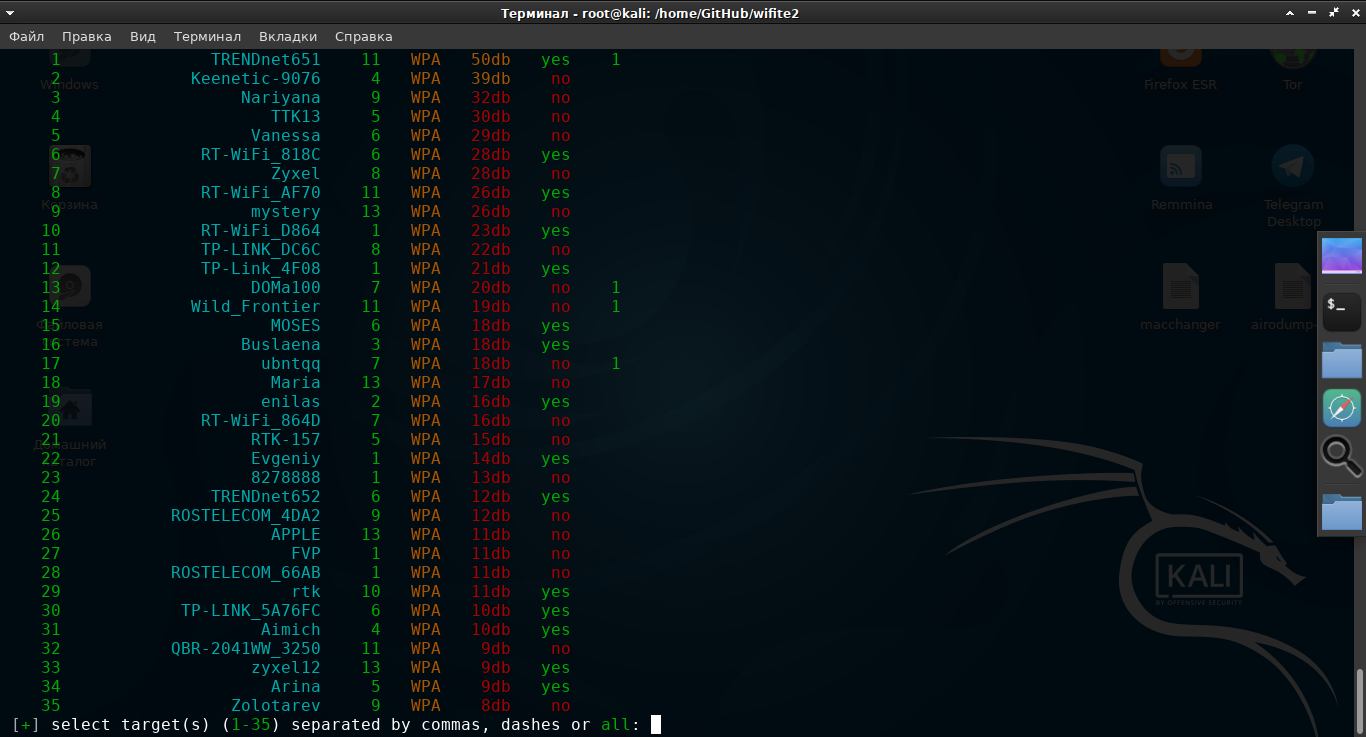Open the Файл menu

pyautogui.click(x=27, y=36)
